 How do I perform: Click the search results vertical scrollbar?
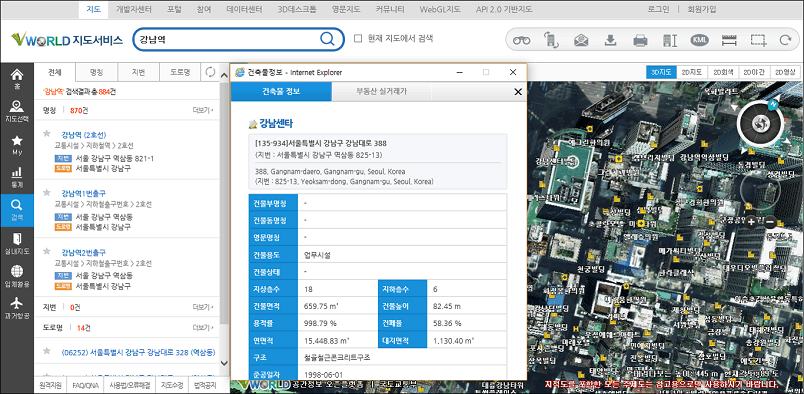coord(224,203)
